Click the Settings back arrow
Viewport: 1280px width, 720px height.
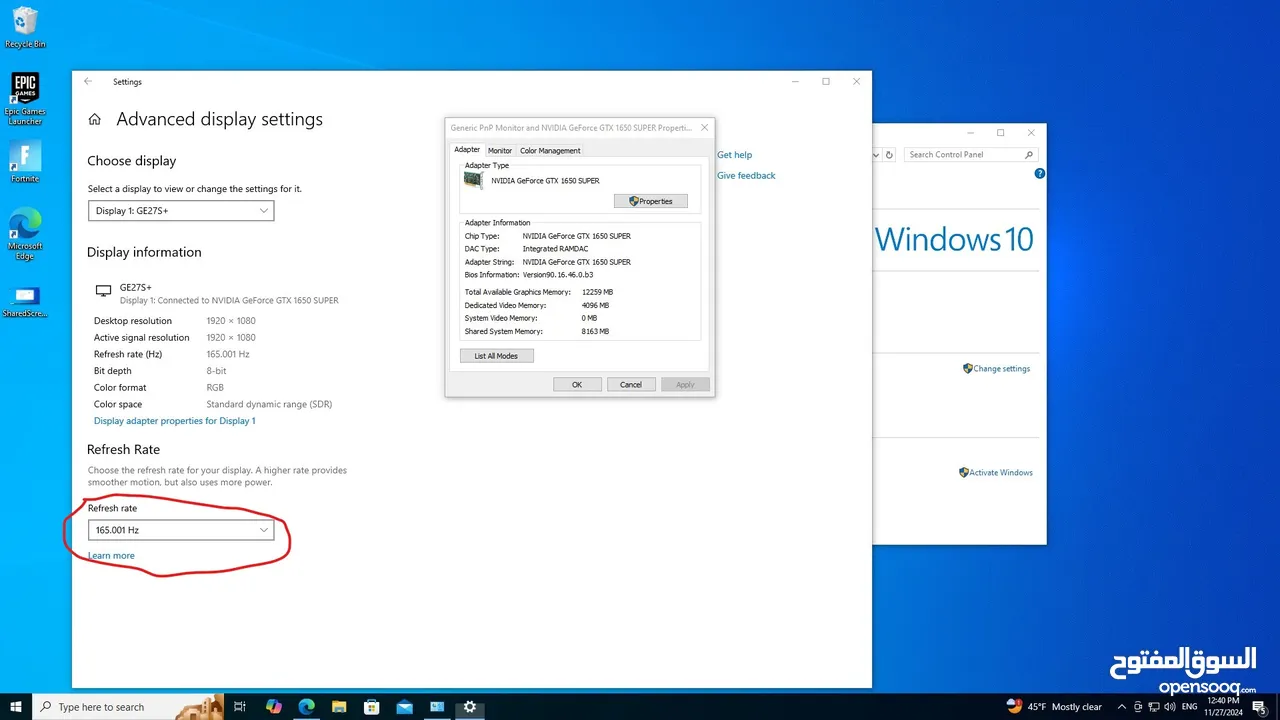[x=88, y=81]
